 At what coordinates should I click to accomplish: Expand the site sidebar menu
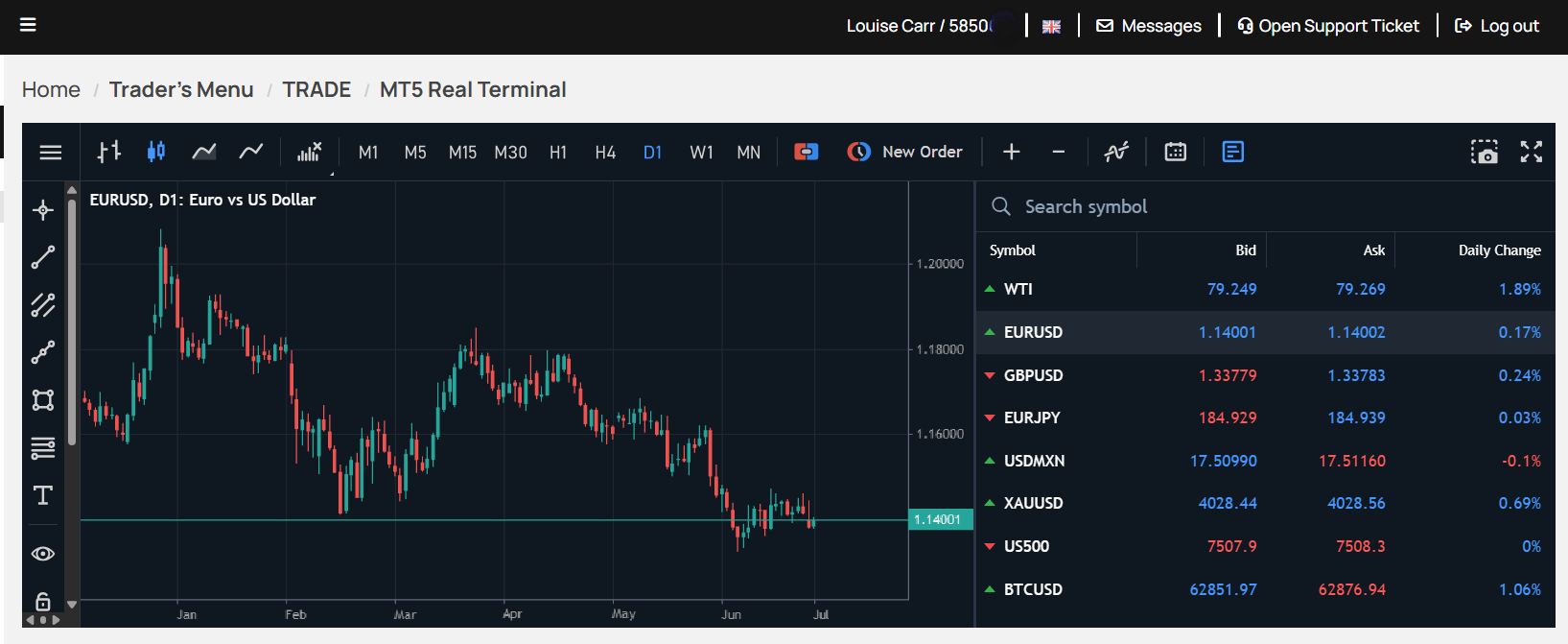pos(28,25)
